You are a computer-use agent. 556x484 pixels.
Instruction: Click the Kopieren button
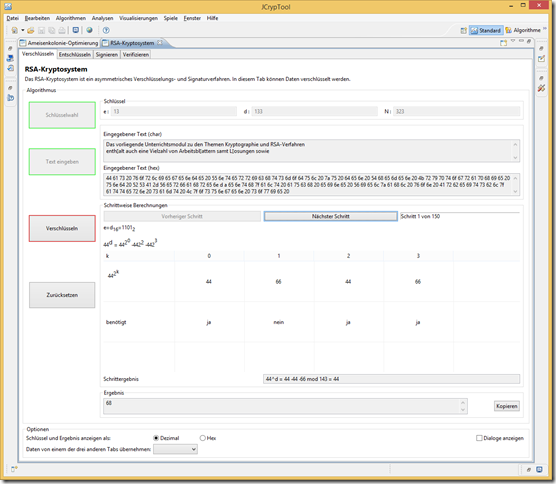click(507, 406)
